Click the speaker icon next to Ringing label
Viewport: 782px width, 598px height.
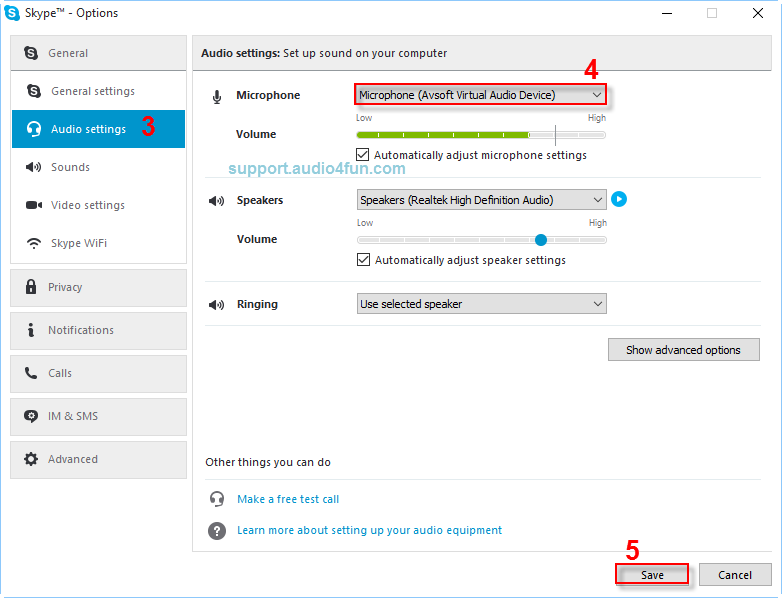pos(216,305)
